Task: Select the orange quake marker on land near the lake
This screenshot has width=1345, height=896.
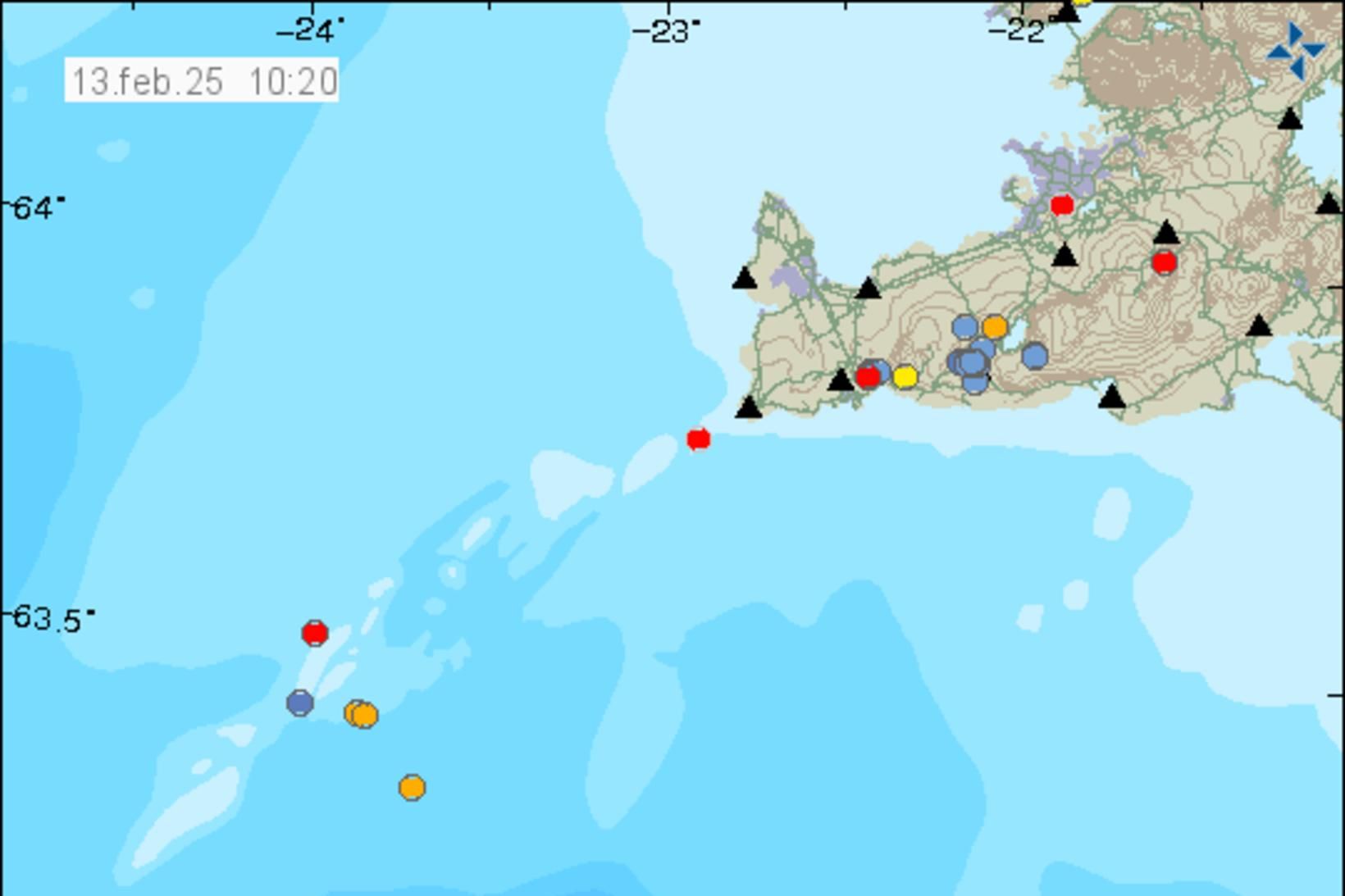Action: point(994,327)
